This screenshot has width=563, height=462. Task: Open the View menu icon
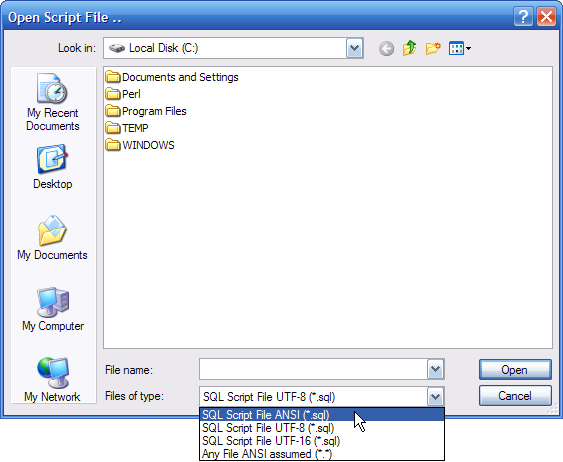click(x=460, y=48)
